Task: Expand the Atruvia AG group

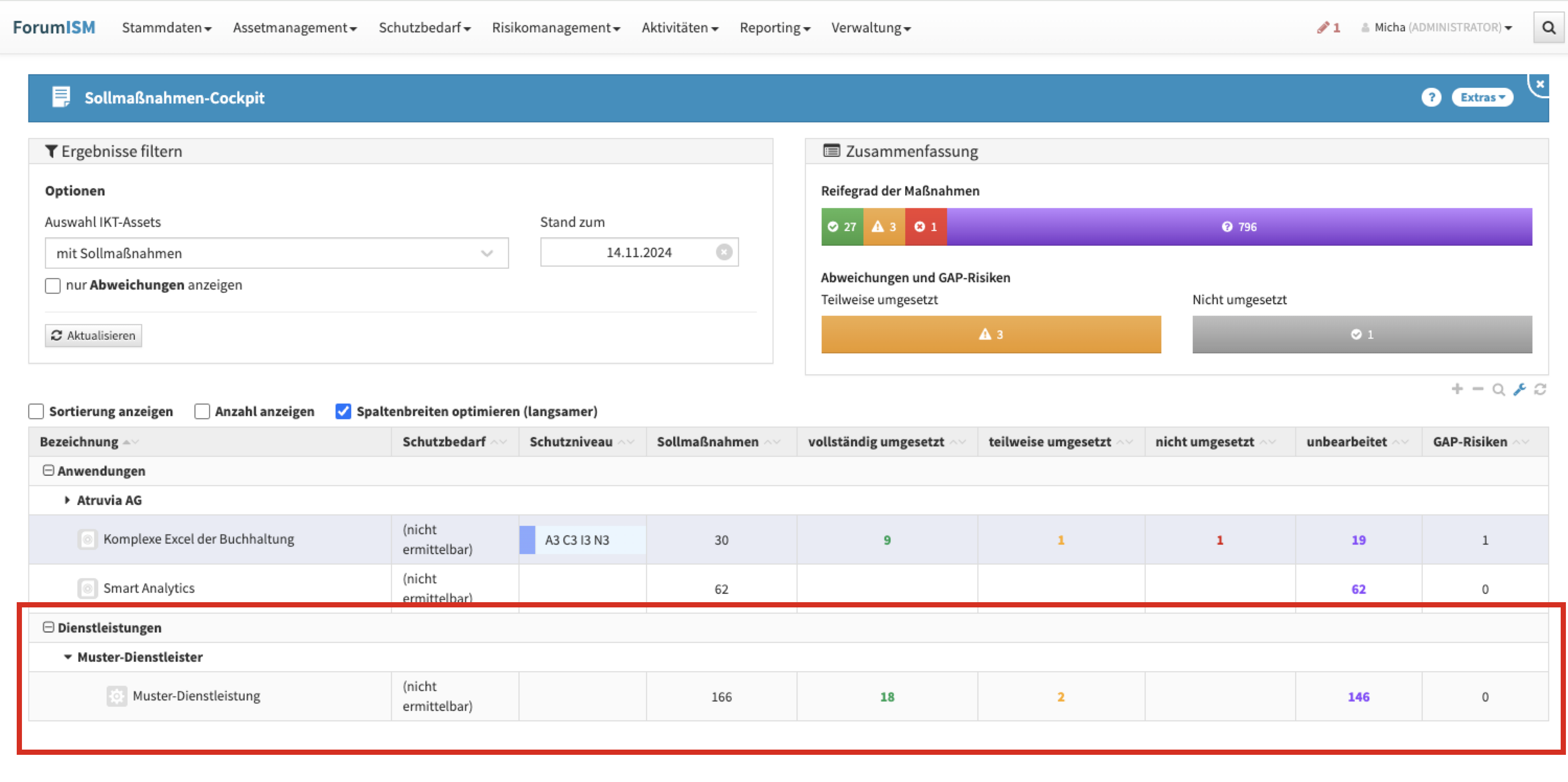Action: pyautogui.click(x=67, y=500)
